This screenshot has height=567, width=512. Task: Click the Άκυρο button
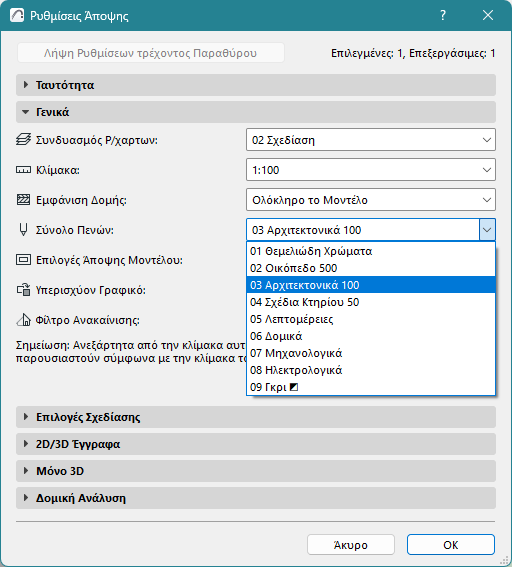pyautogui.click(x=351, y=545)
